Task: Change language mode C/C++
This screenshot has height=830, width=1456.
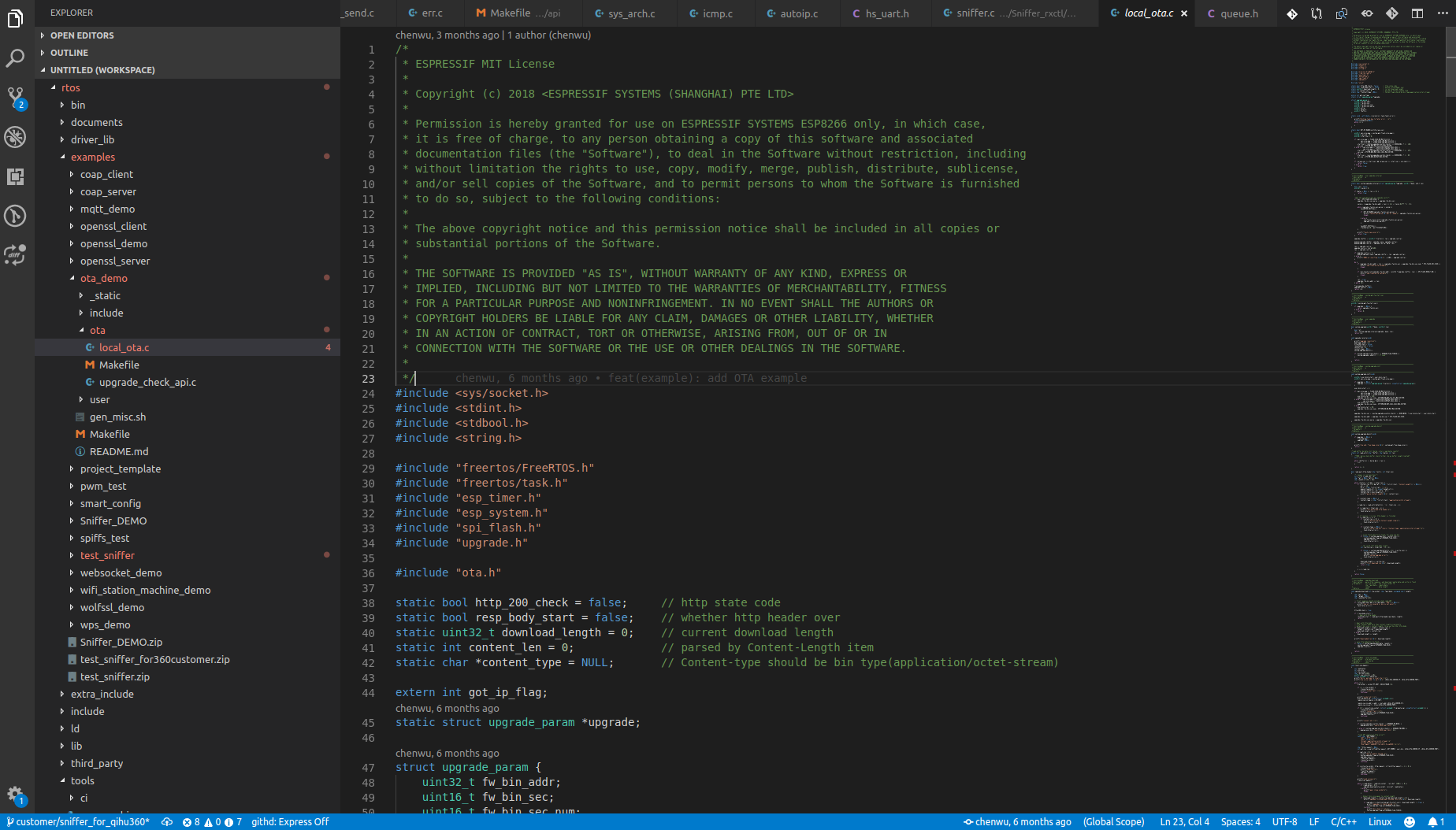Action: pyautogui.click(x=1344, y=822)
